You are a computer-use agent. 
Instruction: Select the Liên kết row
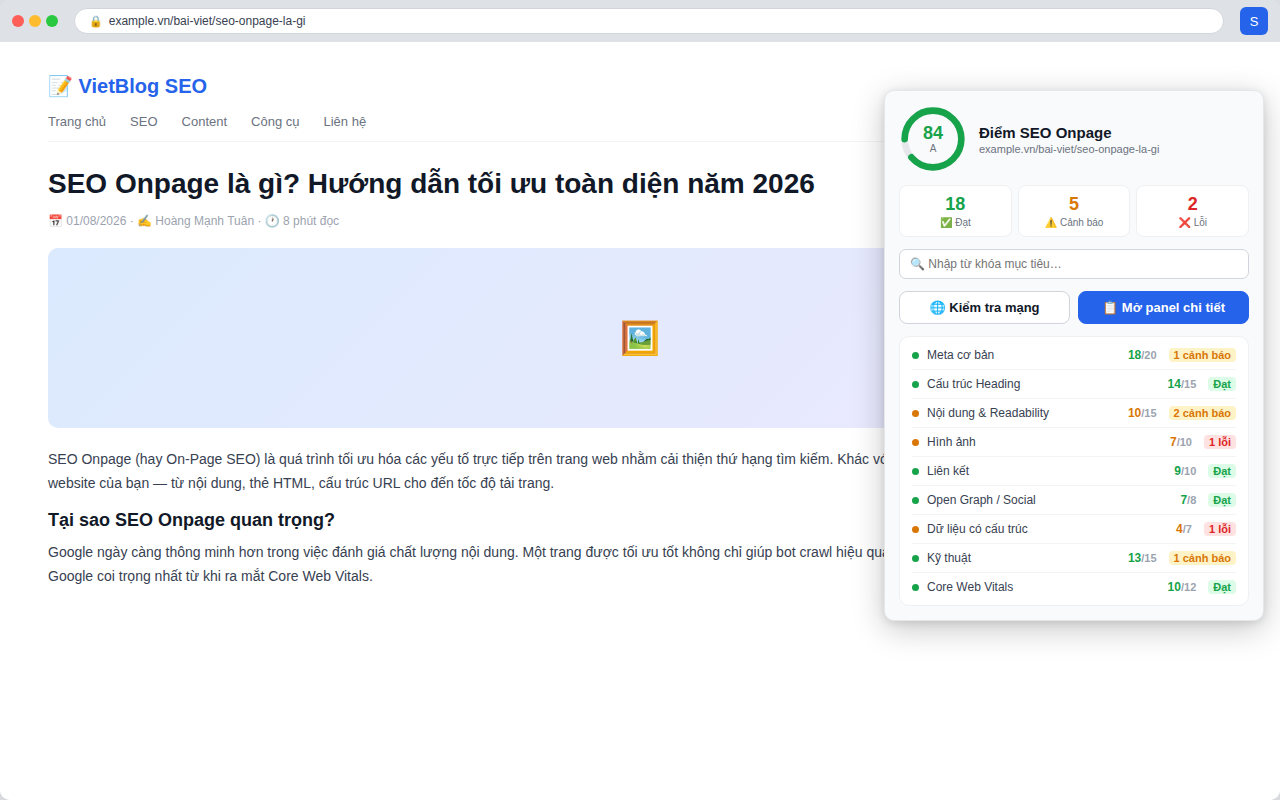pos(1074,471)
